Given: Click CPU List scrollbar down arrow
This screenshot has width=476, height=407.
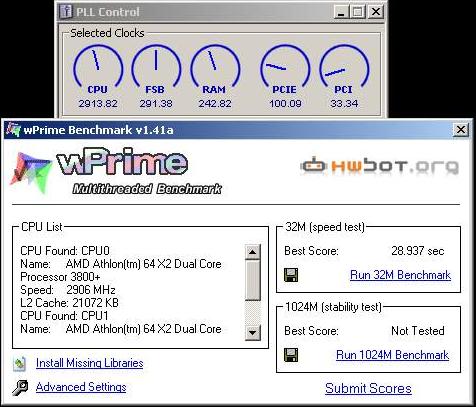Looking at the screenshot, I should click(252, 333).
